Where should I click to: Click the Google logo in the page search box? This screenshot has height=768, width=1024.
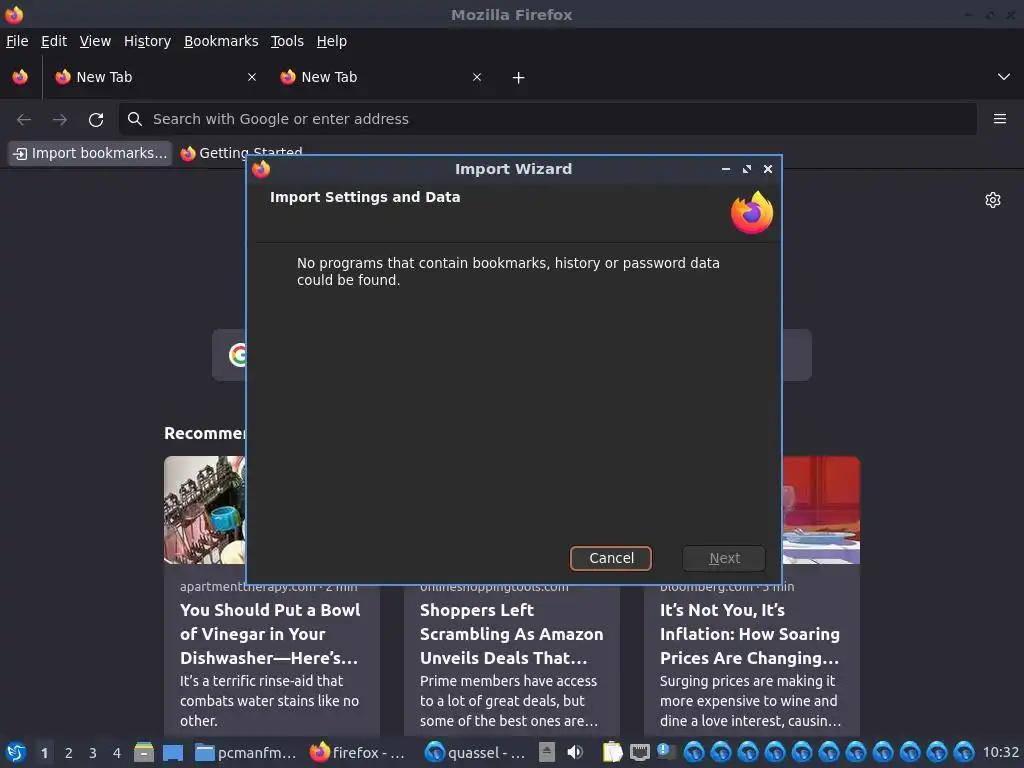[x=238, y=355]
